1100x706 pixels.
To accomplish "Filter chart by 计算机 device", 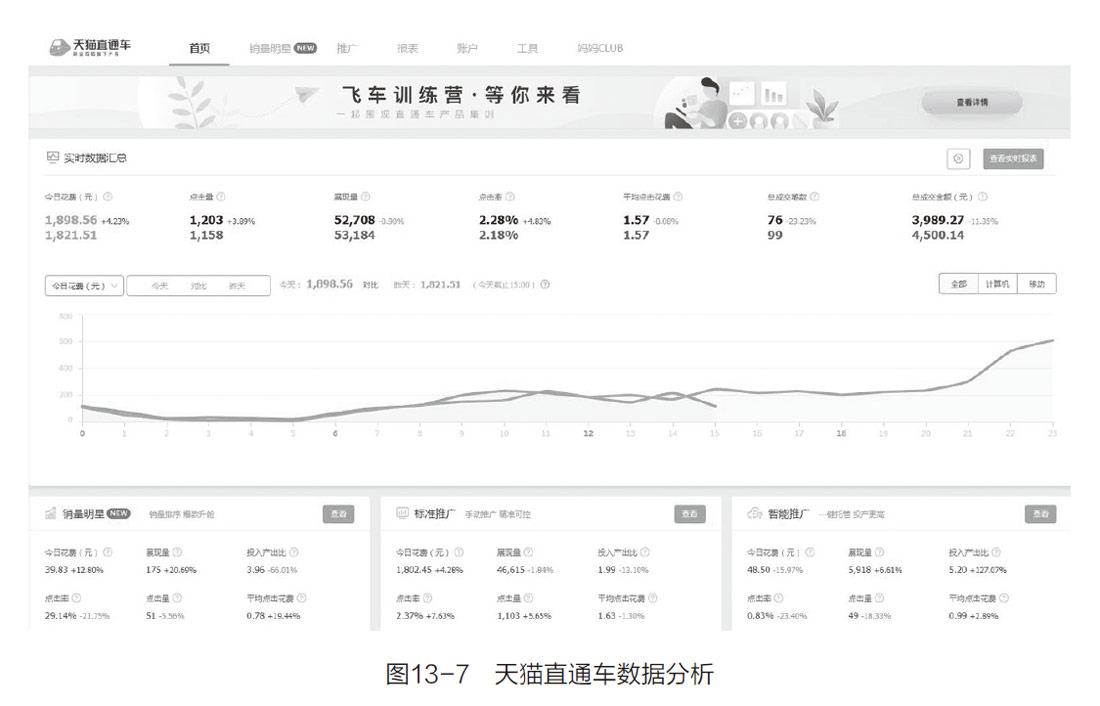I will click(x=996, y=284).
